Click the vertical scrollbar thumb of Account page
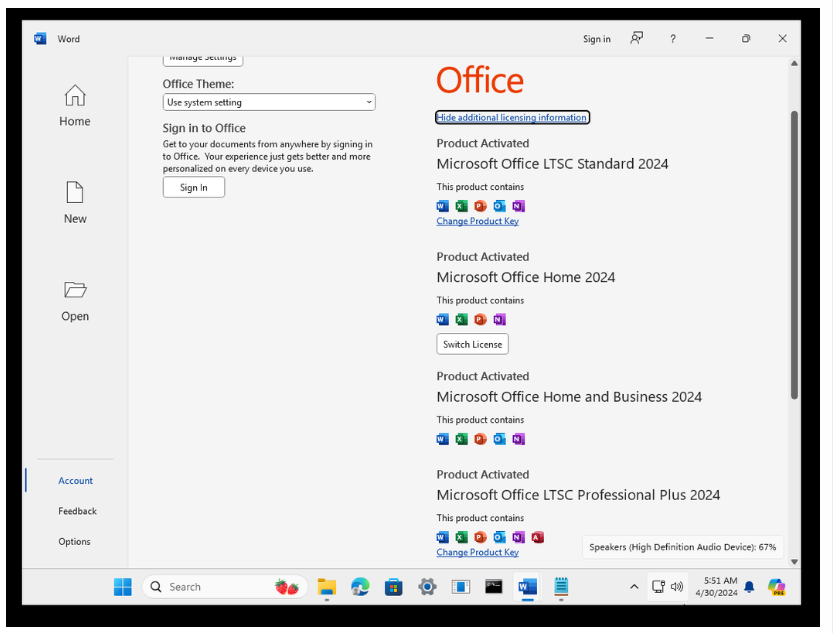 (x=794, y=255)
